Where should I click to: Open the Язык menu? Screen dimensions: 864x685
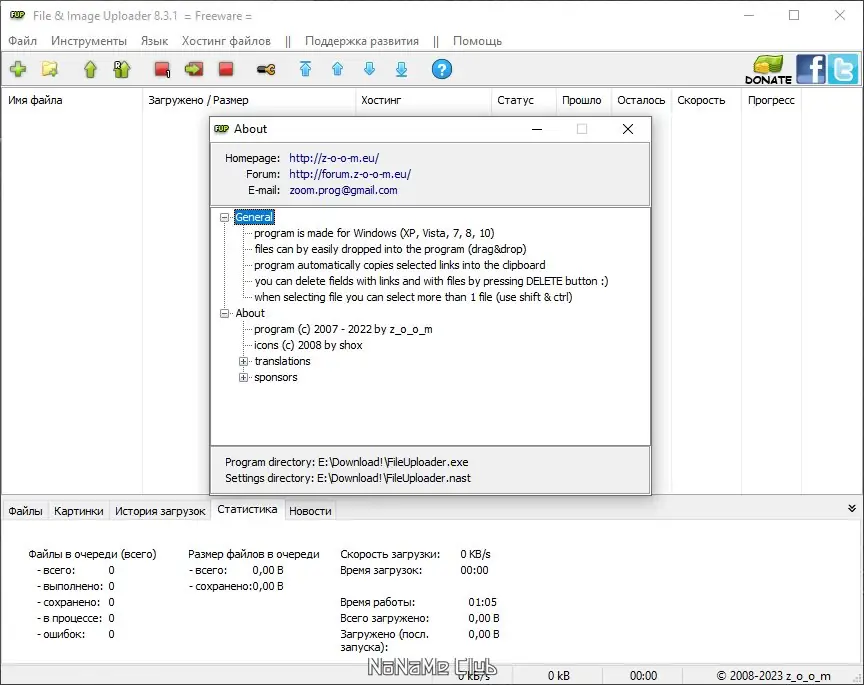click(x=154, y=41)
